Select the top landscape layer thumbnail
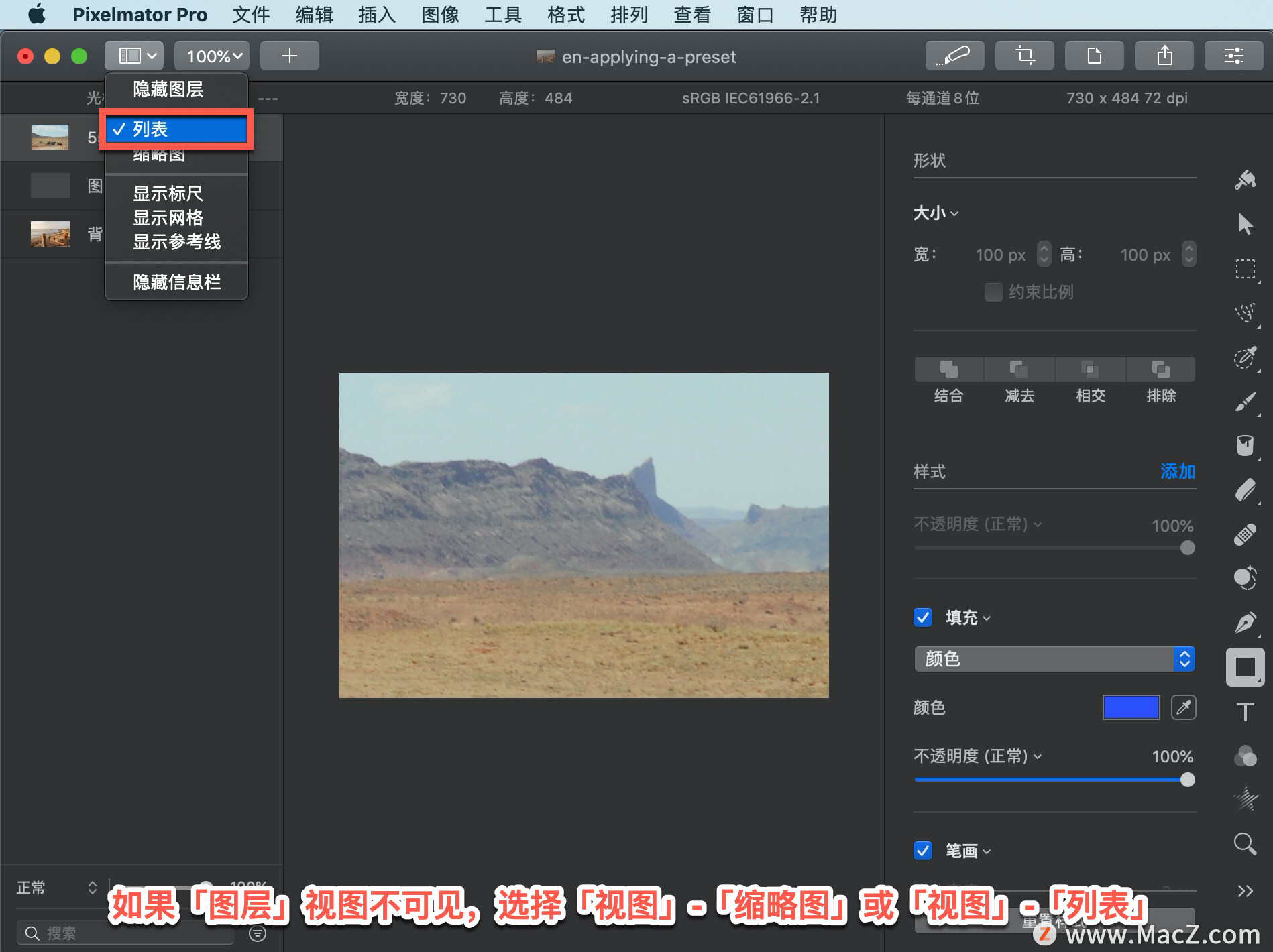 pyautogui.click(x=50, y=137)
